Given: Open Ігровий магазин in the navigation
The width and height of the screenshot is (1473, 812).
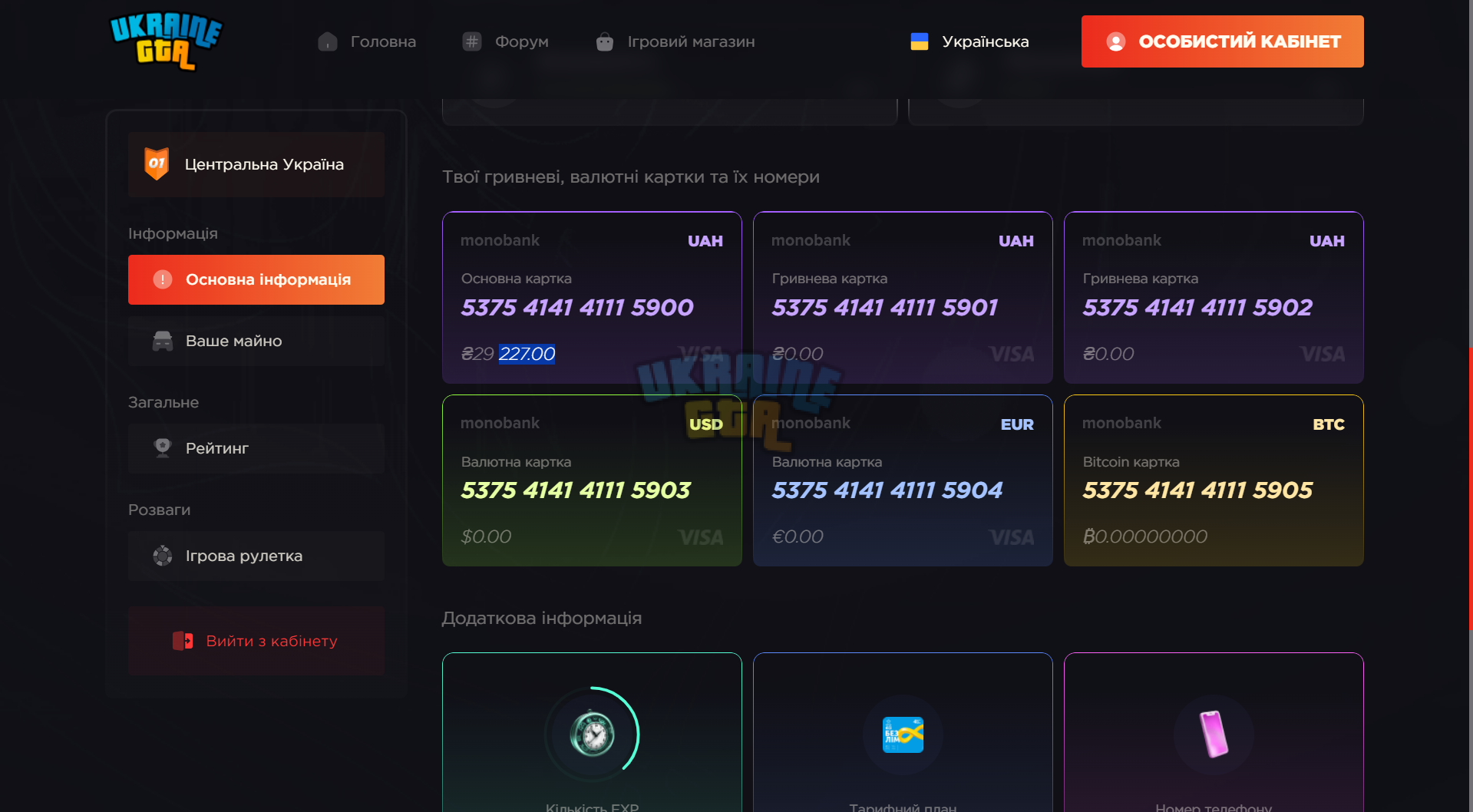Looking at the screenshot, I should pyautogui.click(x=675, y=41).
